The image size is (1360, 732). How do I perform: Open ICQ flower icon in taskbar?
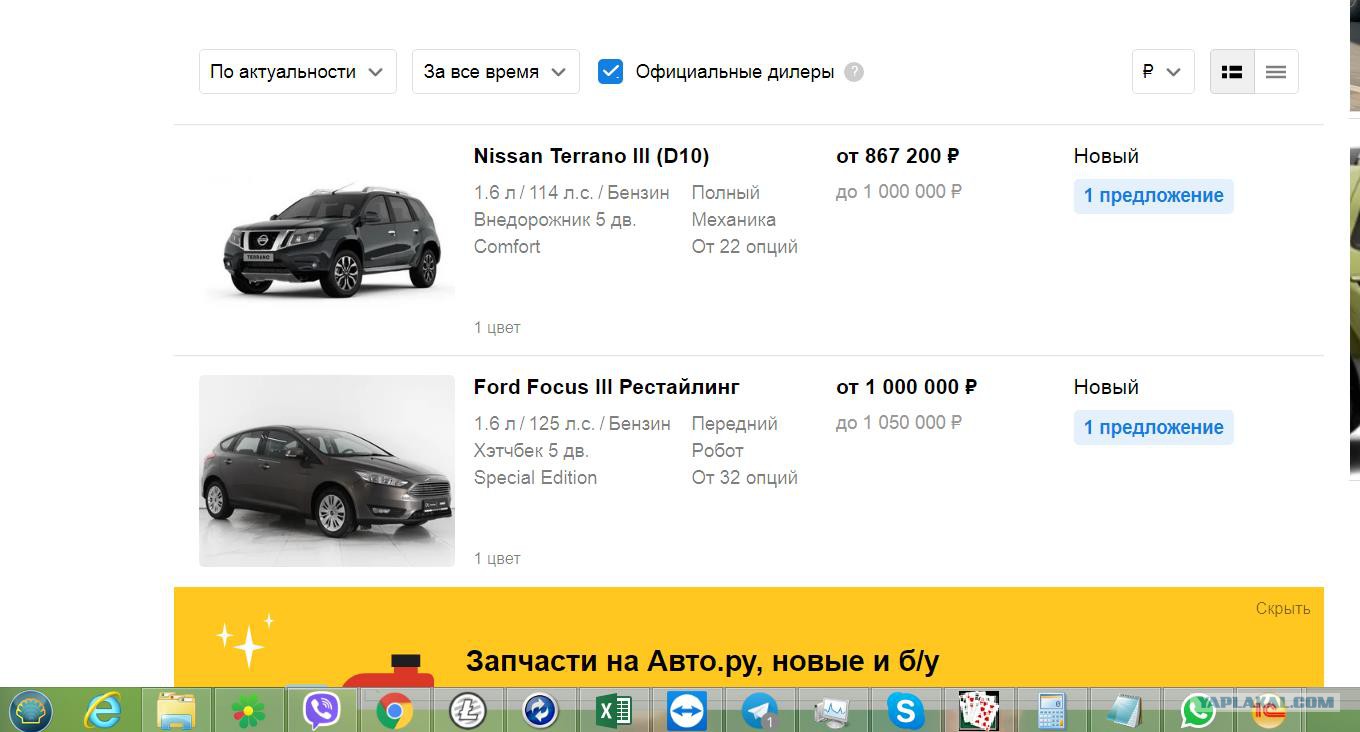click(x=248, y=711)
